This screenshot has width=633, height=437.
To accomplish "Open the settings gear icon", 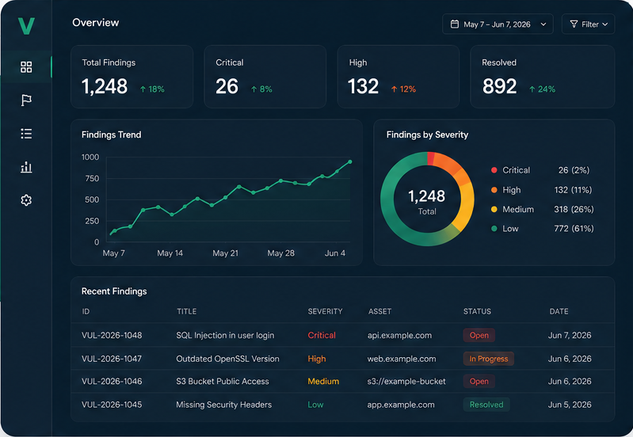I will click(26, 200).
